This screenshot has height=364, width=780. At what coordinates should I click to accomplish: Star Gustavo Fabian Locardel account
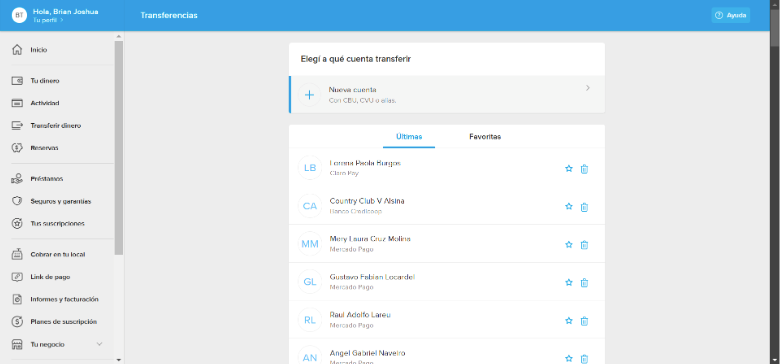[569, 282]
